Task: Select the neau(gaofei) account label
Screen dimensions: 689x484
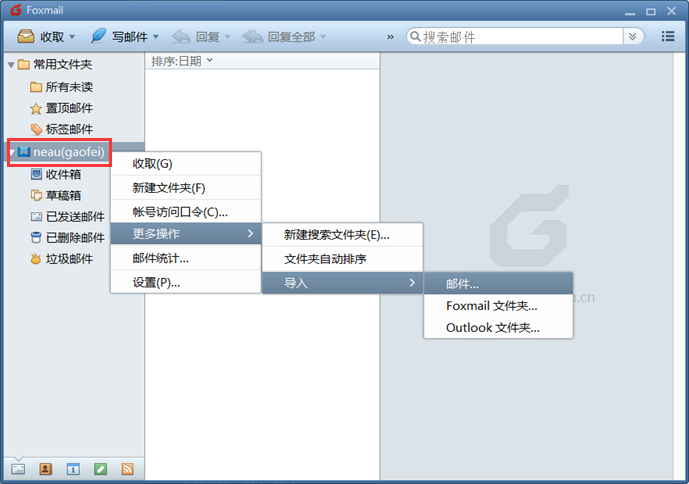Action: click(69, 152)
